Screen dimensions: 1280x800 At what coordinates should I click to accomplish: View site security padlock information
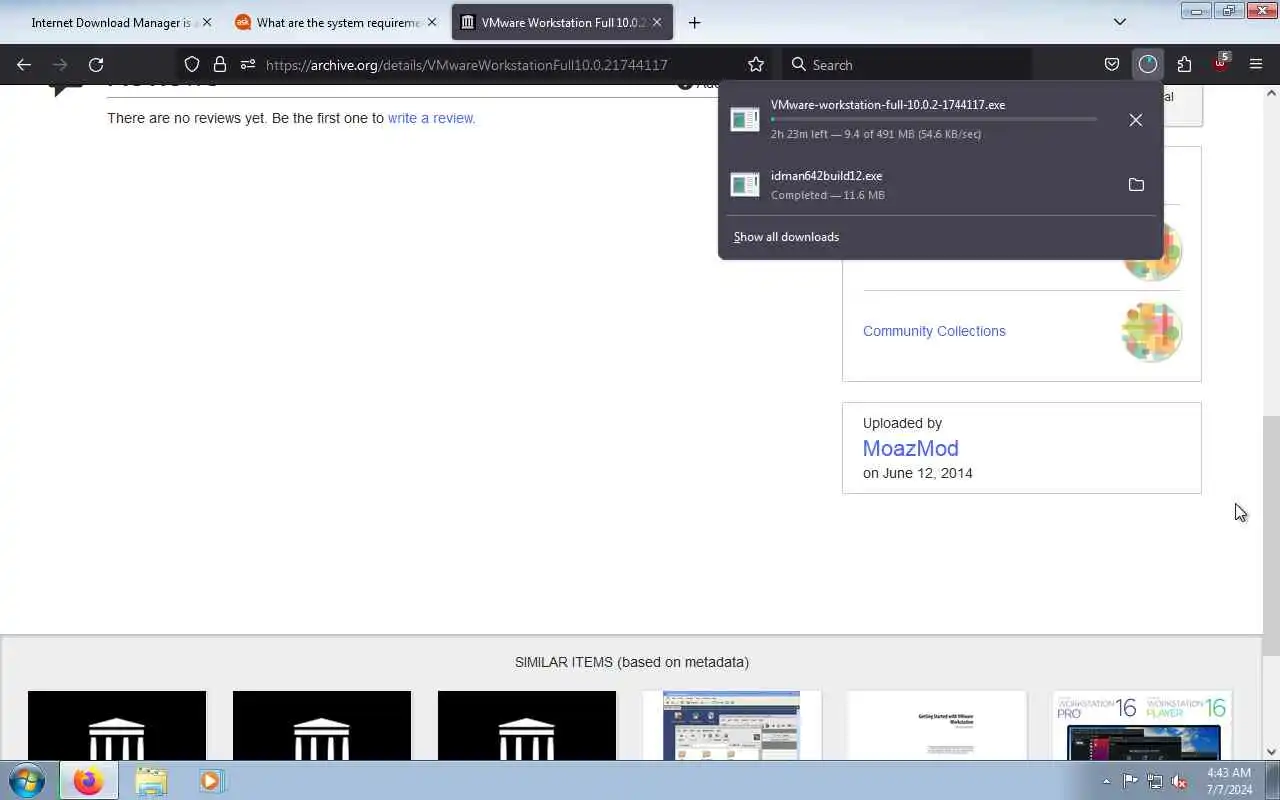click(x=220, y=65)
